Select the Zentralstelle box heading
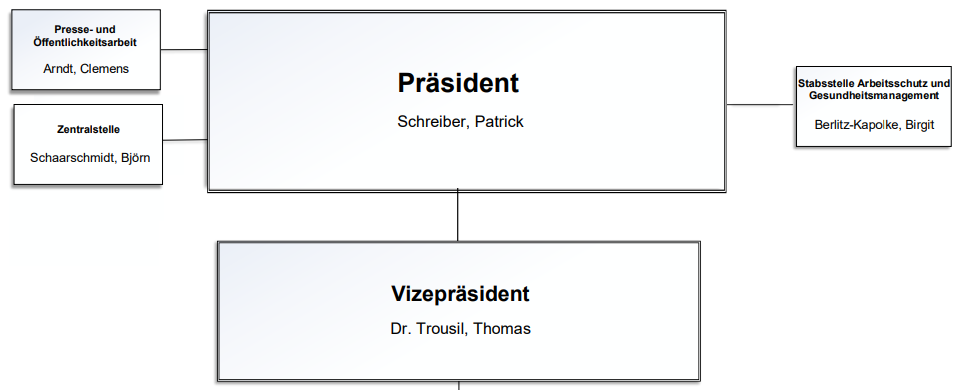 (88, 129)
